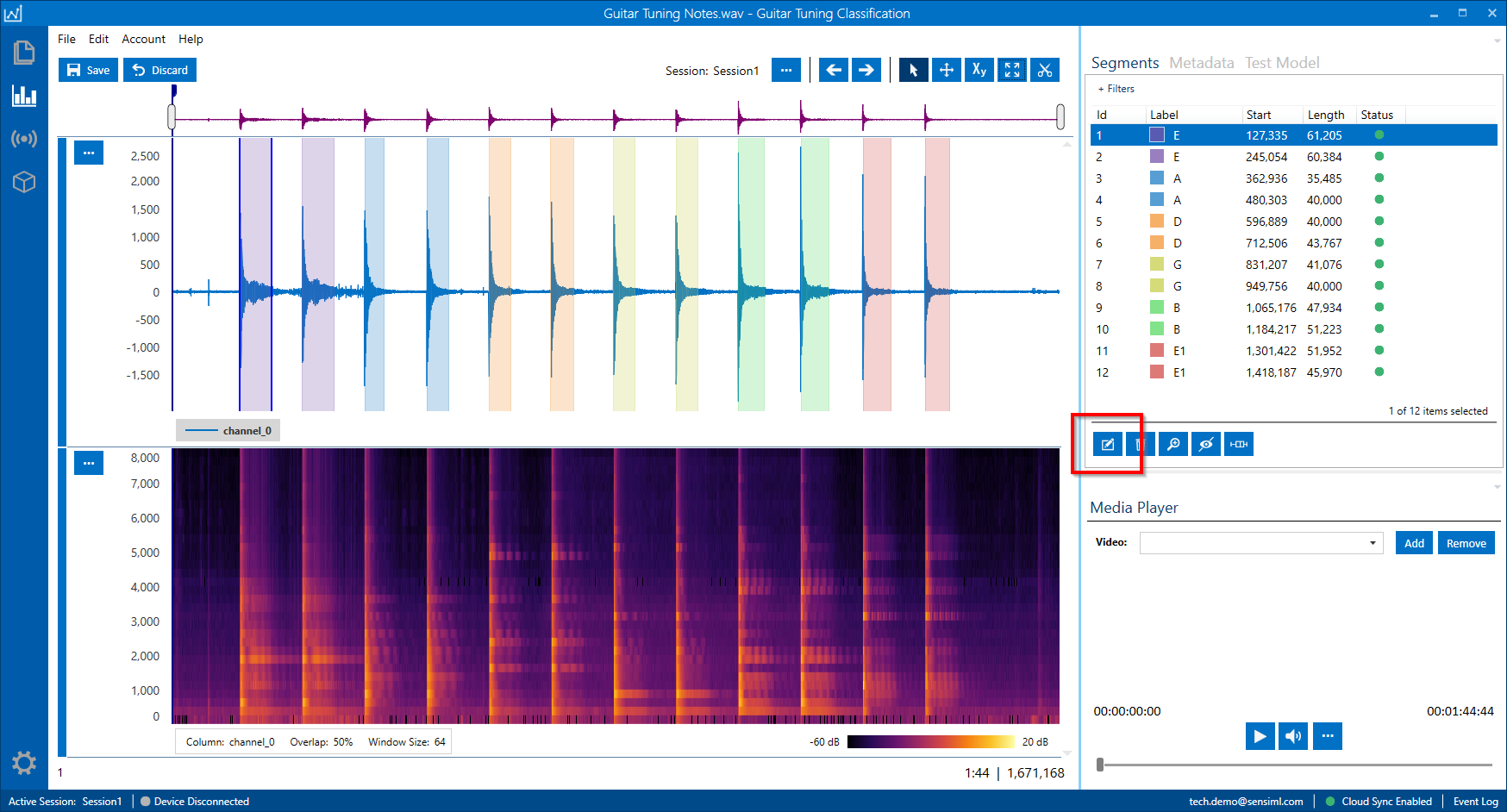Open the session options ellipsis button
Image resolution: width=1507 pixels, height=812 pixels.
(x=785, y=70)
